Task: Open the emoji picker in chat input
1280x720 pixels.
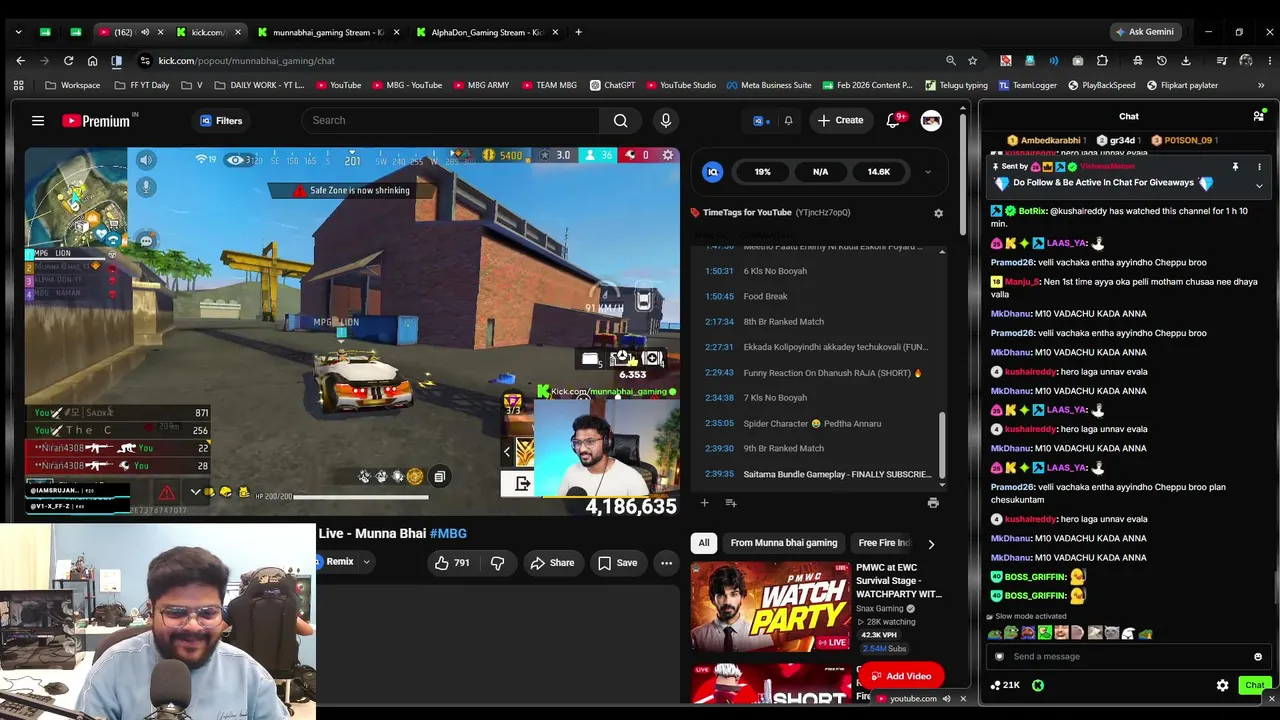Action: pos(1258,657)
